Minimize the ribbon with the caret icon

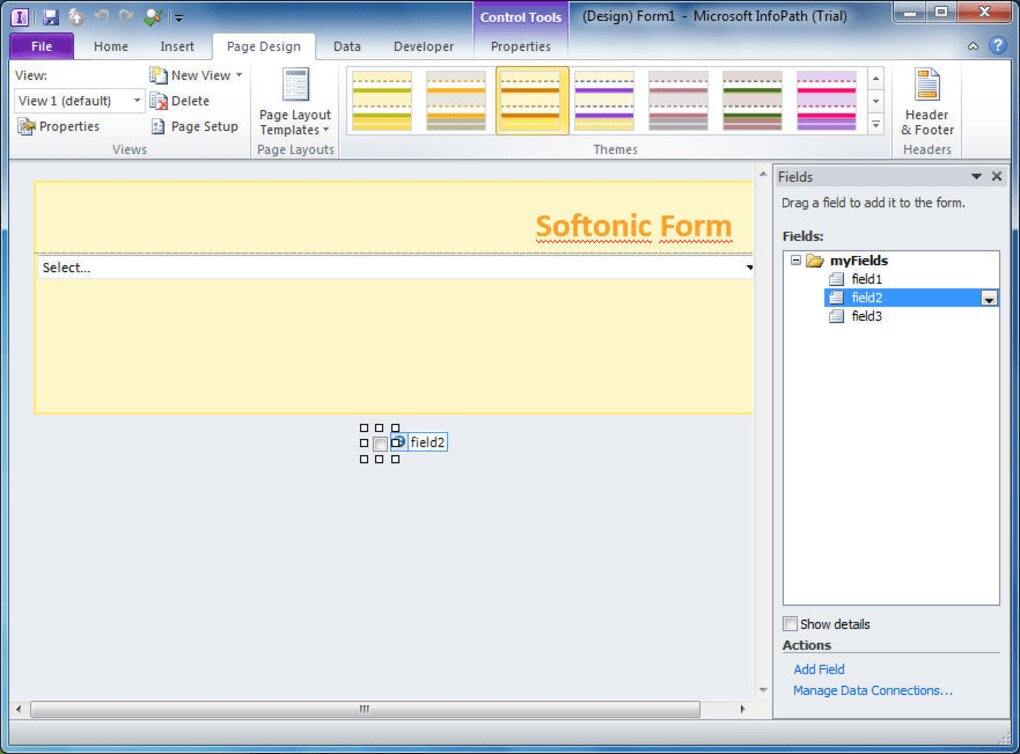973,46
